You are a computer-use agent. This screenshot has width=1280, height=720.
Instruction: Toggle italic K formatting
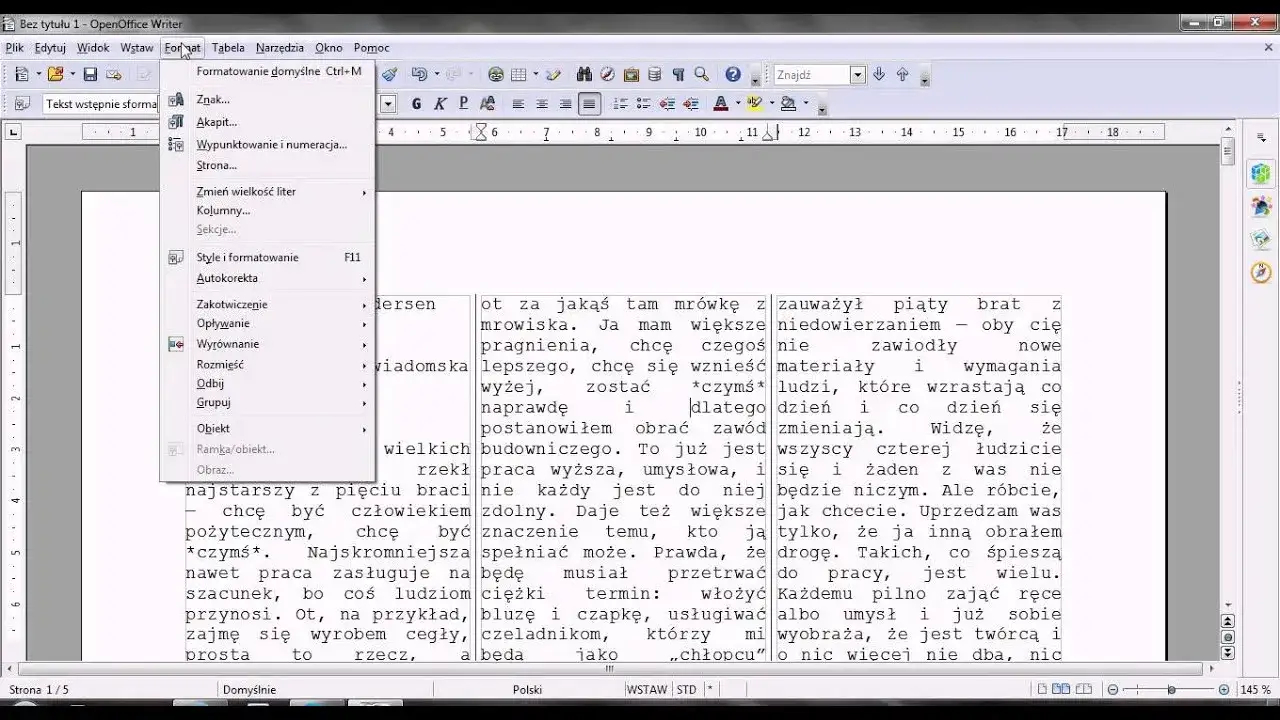pyautogui.click(x=440, y=103)
